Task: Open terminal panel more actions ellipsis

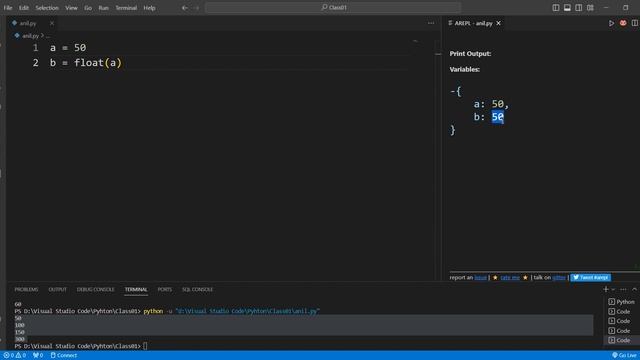Action: (x=623, y=289)
